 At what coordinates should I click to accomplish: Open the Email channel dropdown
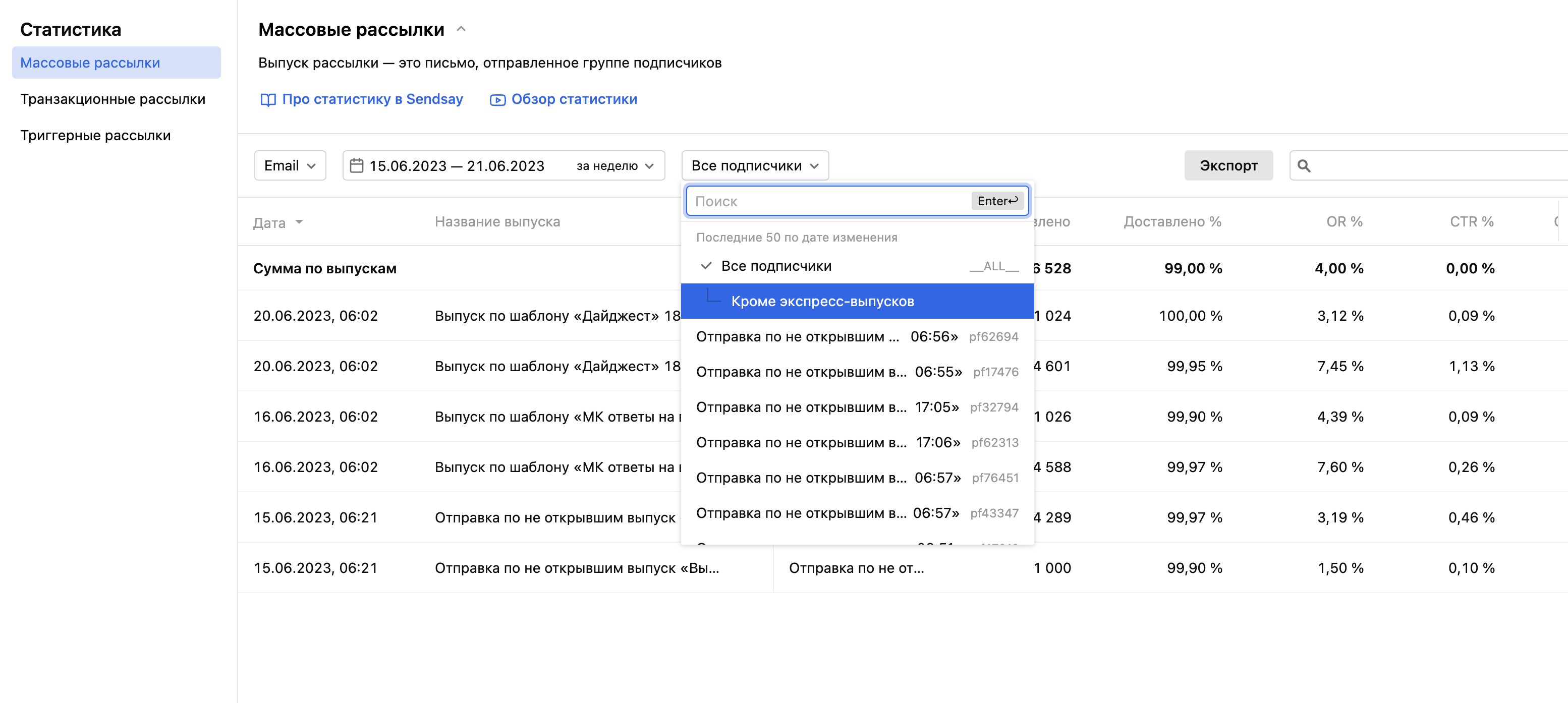pos(290,165)
